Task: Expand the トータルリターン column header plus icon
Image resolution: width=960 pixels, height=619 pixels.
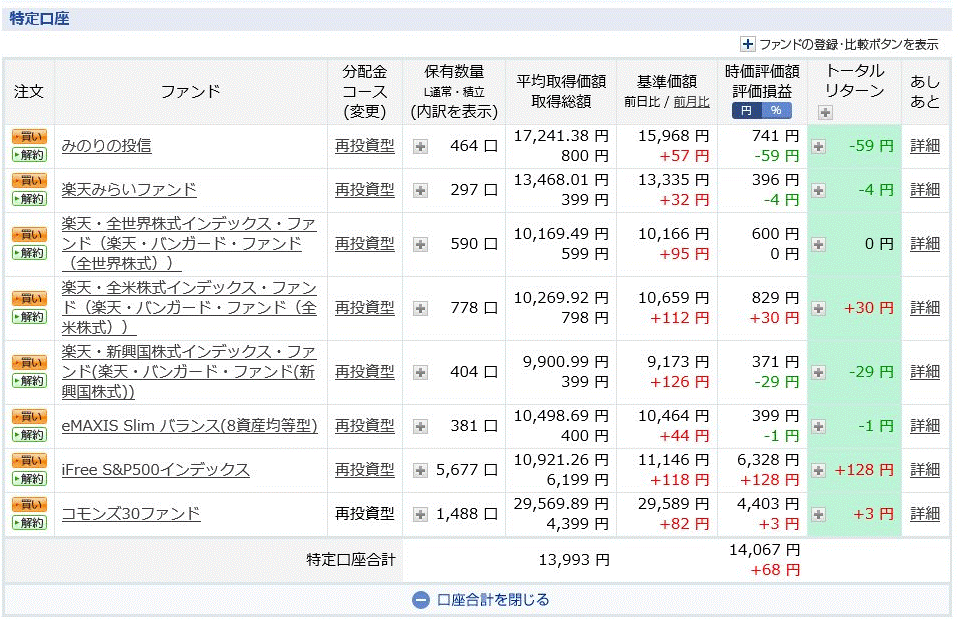Action: tap(825, 112)
